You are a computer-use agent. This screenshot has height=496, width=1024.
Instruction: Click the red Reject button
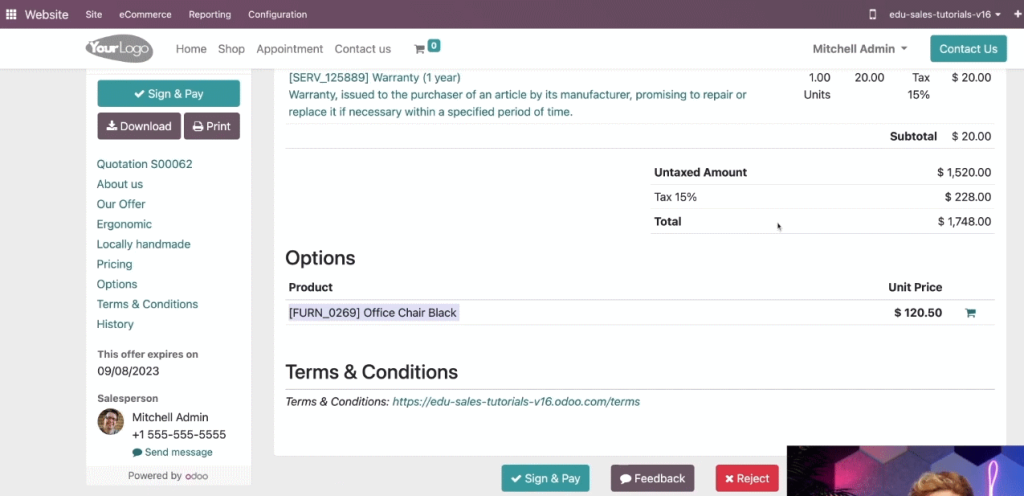coord(747,478)
